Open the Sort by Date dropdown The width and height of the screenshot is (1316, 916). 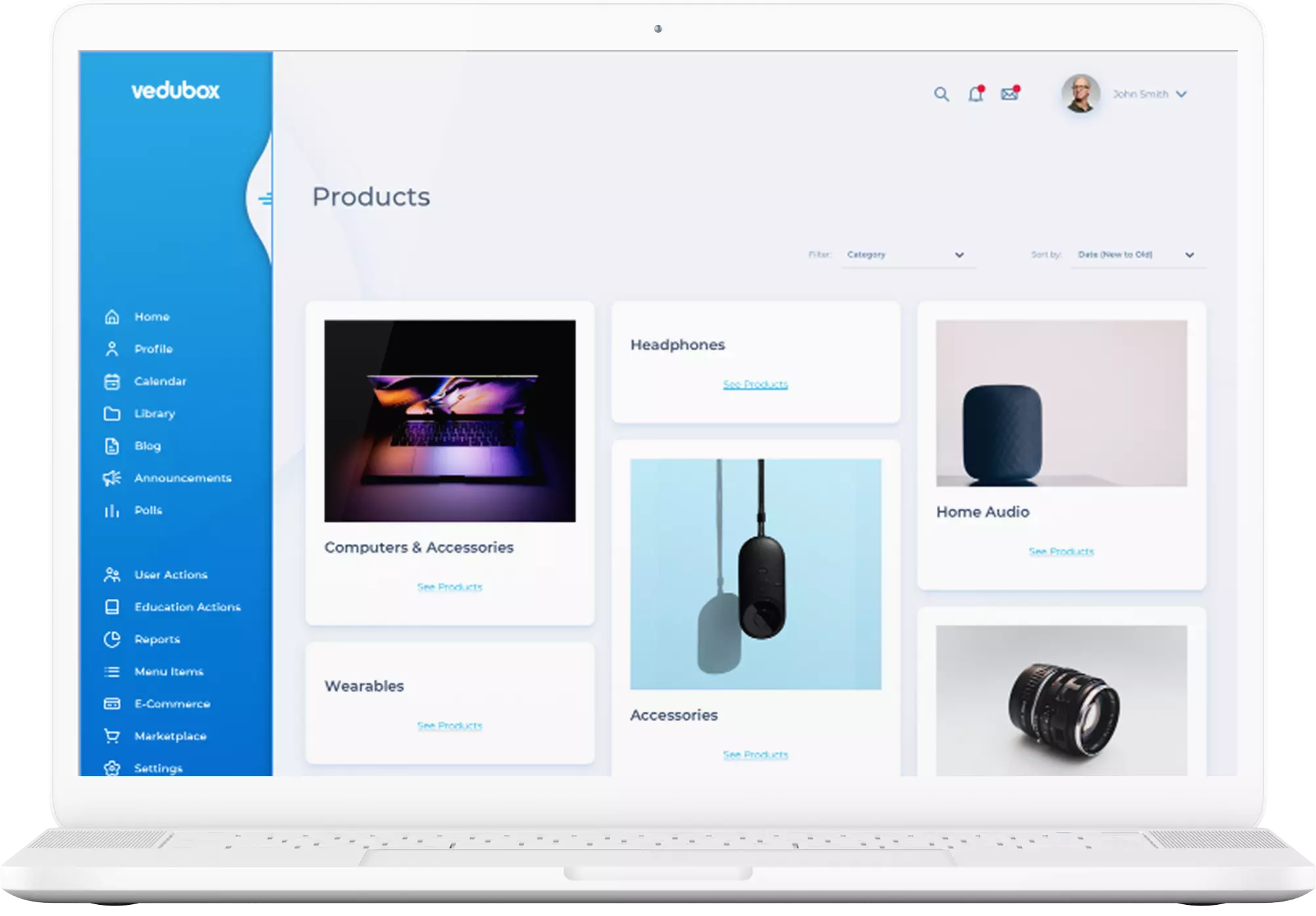[x=1136, y=255]
